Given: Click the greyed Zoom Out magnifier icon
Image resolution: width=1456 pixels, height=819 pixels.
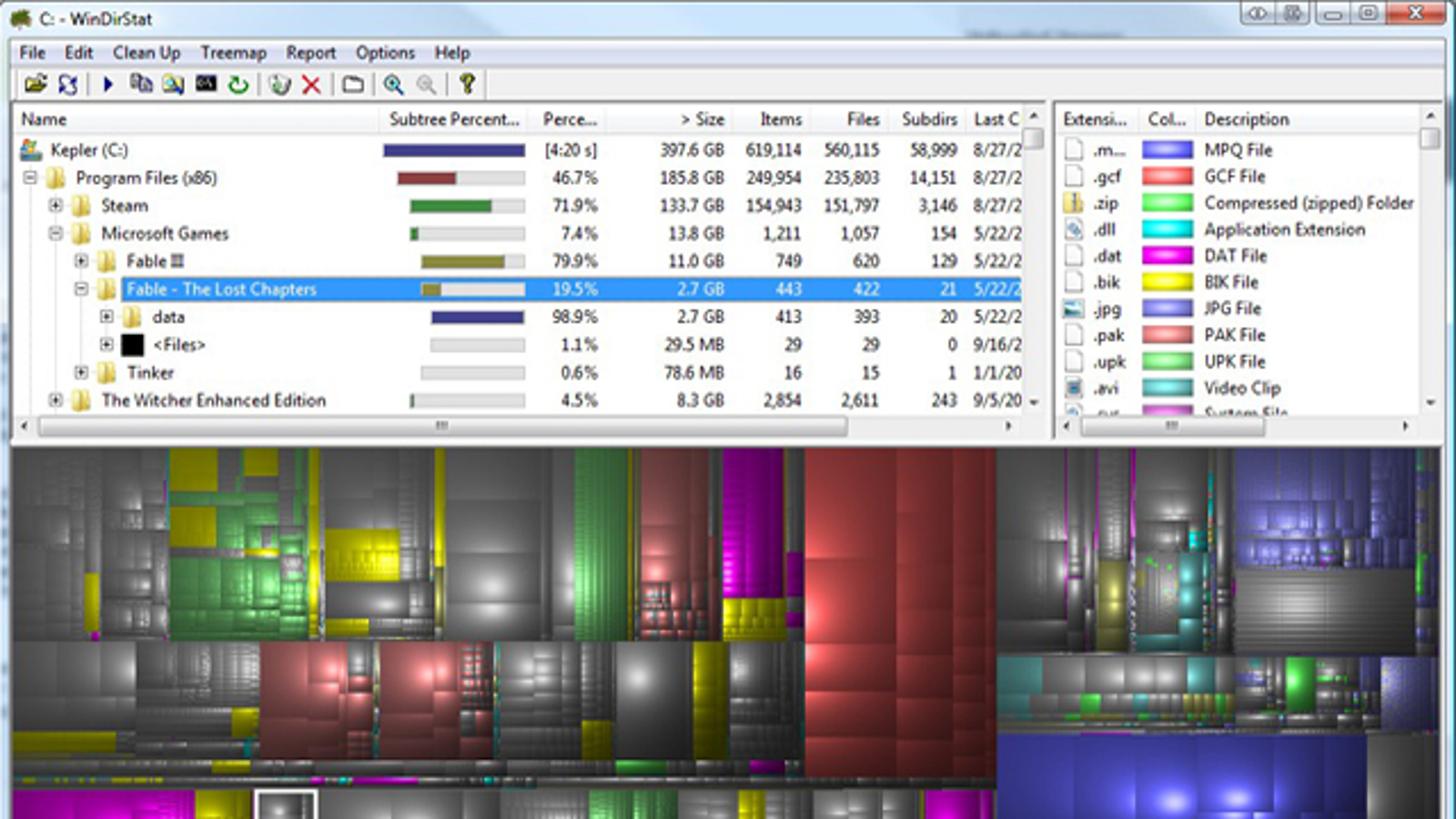Looking at the screenshot, I should 426,85.
